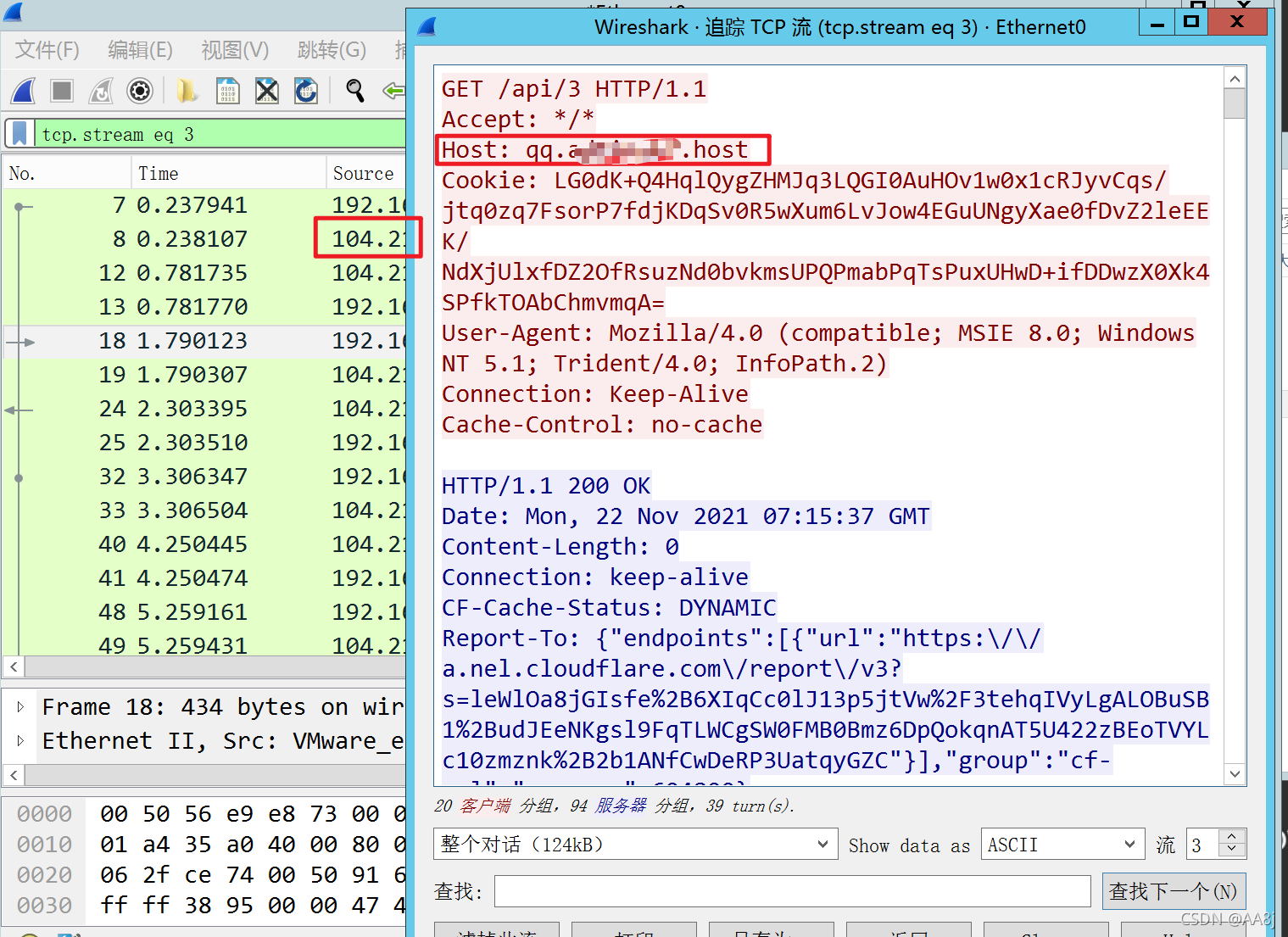Open a capture file via folder icon
The height and width of the screenshot is (937, 1288).
click(187, 91)
